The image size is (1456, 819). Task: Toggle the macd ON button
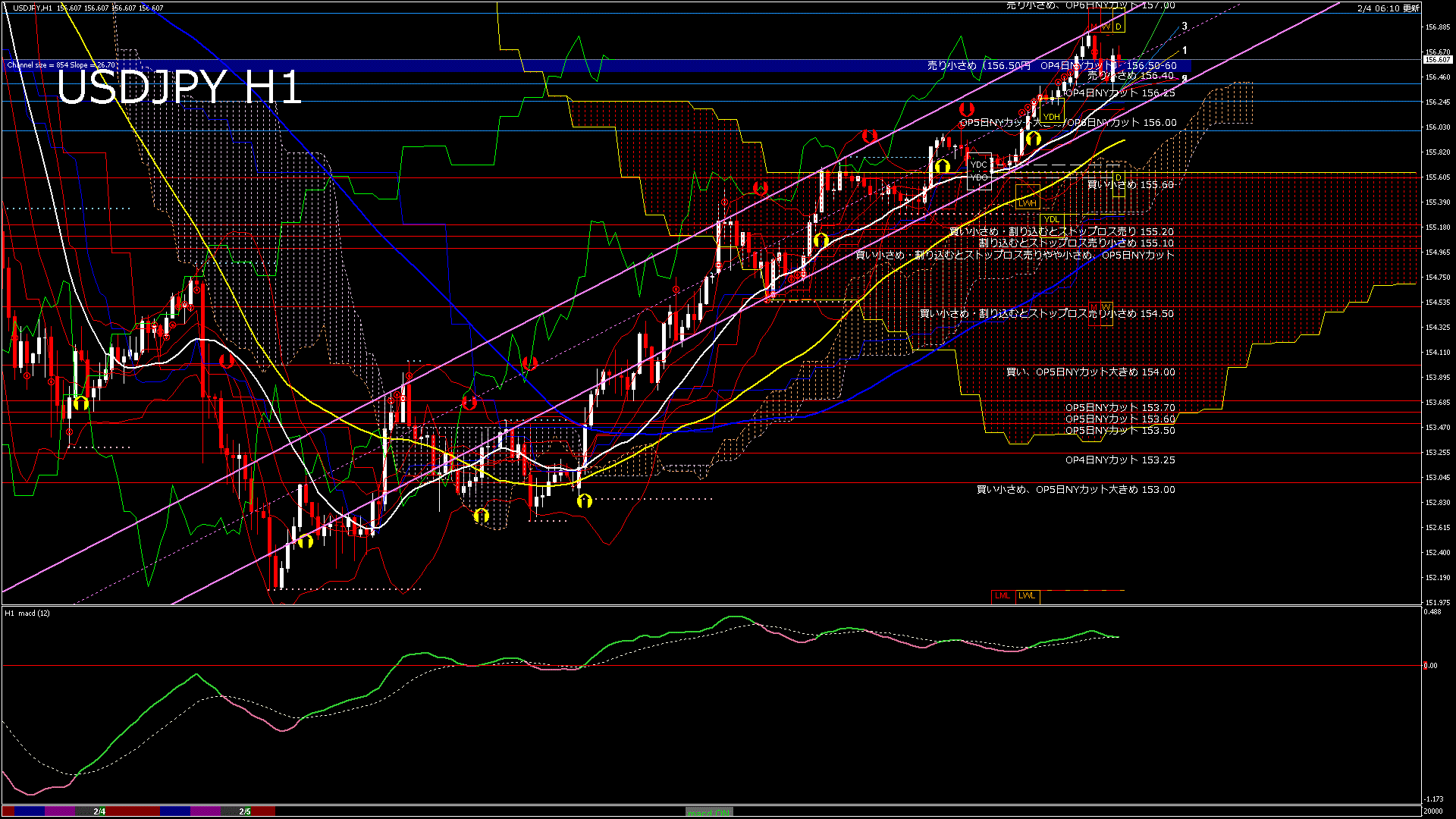[x=709, y=811]
